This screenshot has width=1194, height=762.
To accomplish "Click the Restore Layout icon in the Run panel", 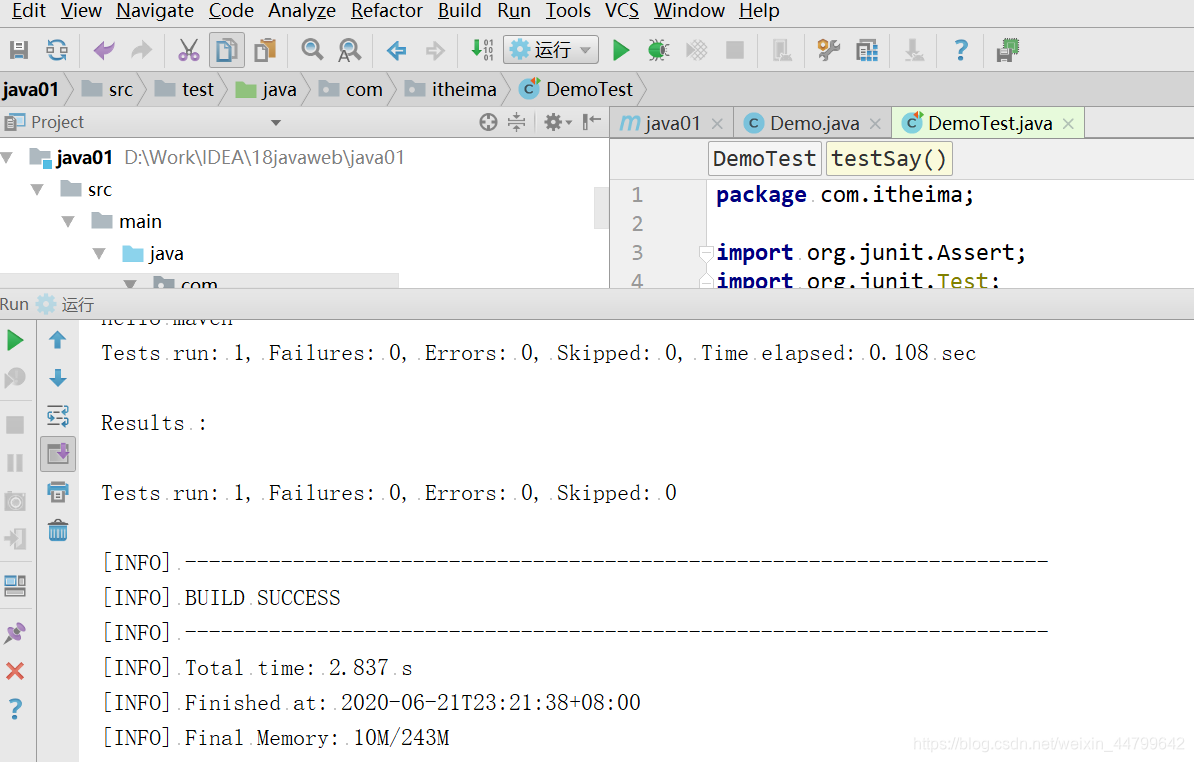I will pos(15,585).
